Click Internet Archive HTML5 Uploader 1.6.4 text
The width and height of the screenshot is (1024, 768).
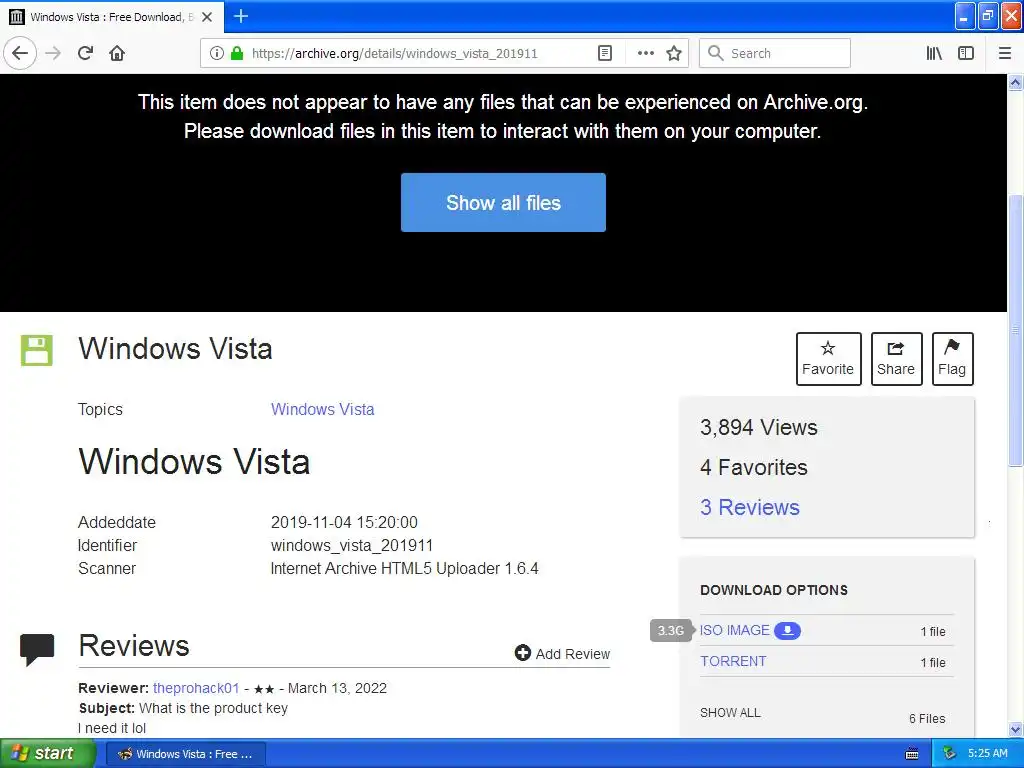(x=404, y=569)
